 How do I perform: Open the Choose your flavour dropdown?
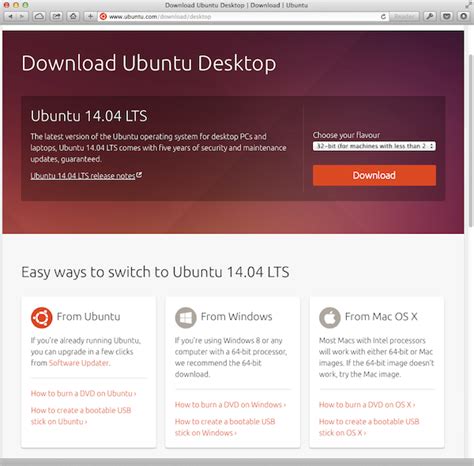point(374,146)
